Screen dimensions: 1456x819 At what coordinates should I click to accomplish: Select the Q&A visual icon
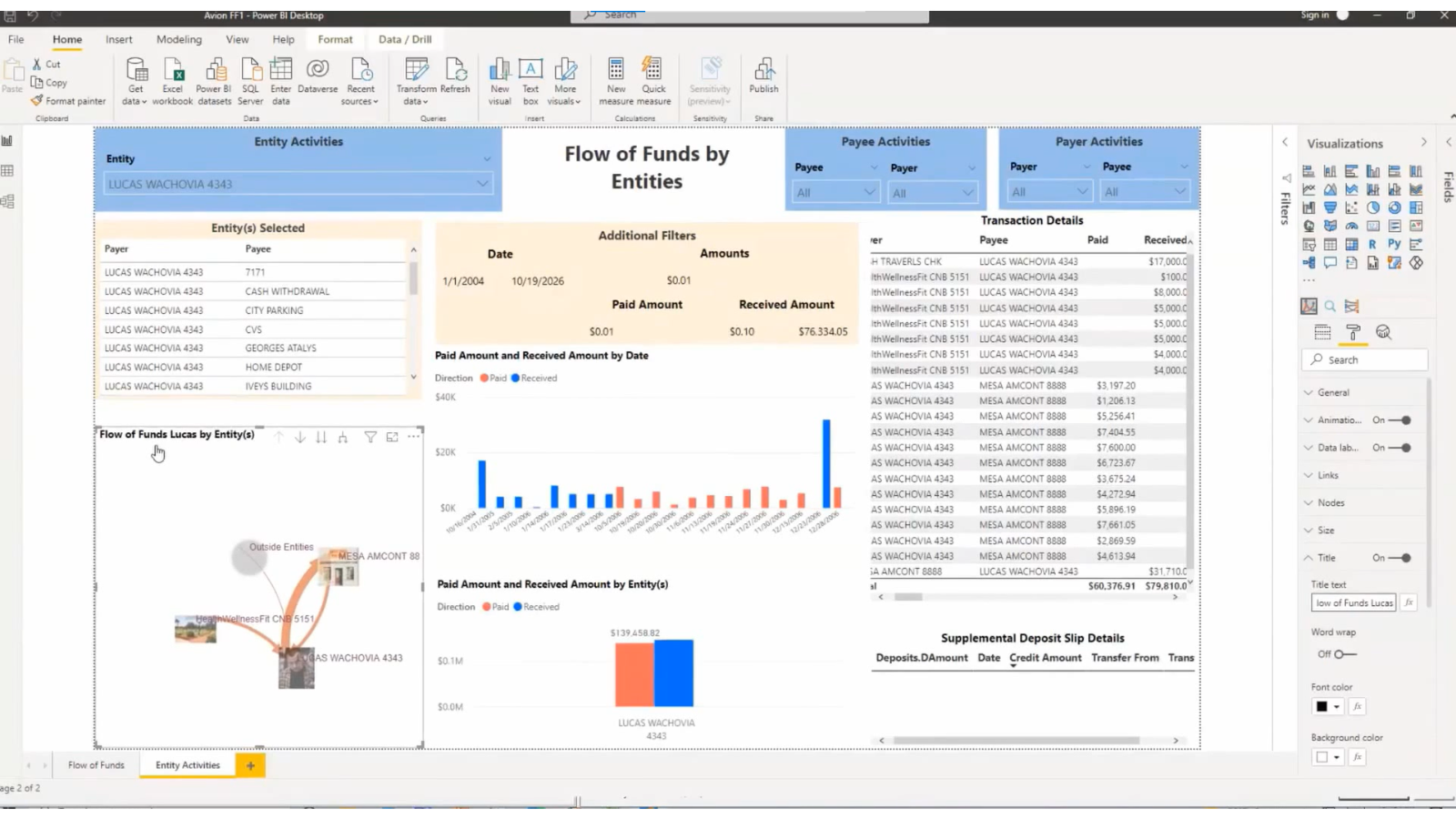[1330, 263]
